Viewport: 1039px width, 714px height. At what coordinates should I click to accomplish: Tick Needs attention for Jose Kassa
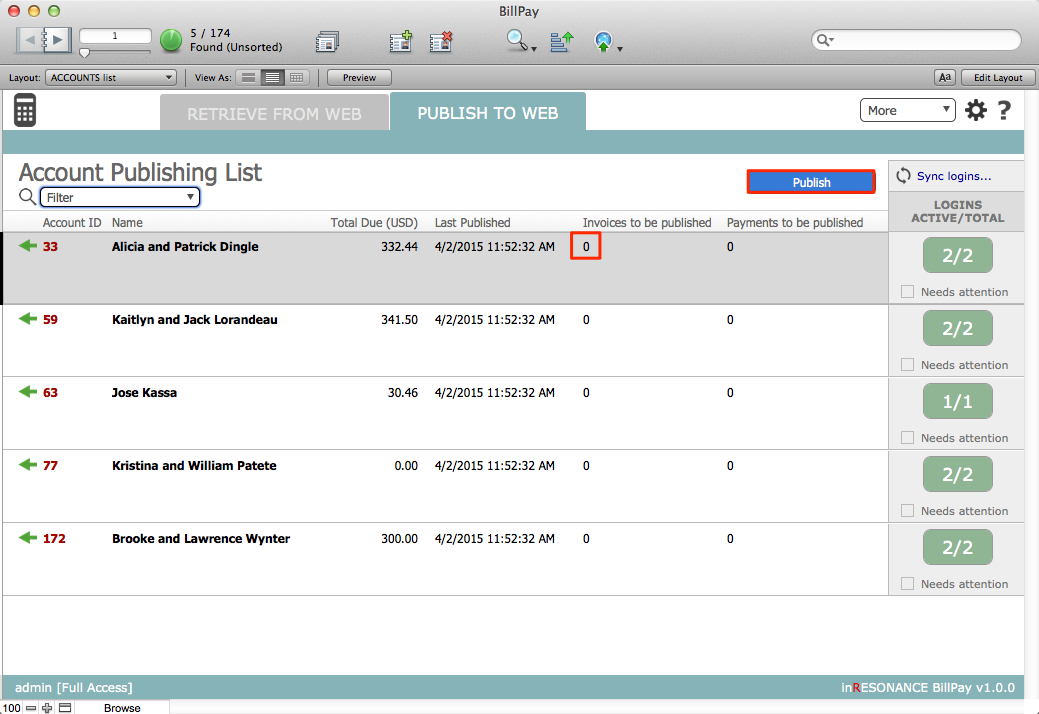(907, 438)
